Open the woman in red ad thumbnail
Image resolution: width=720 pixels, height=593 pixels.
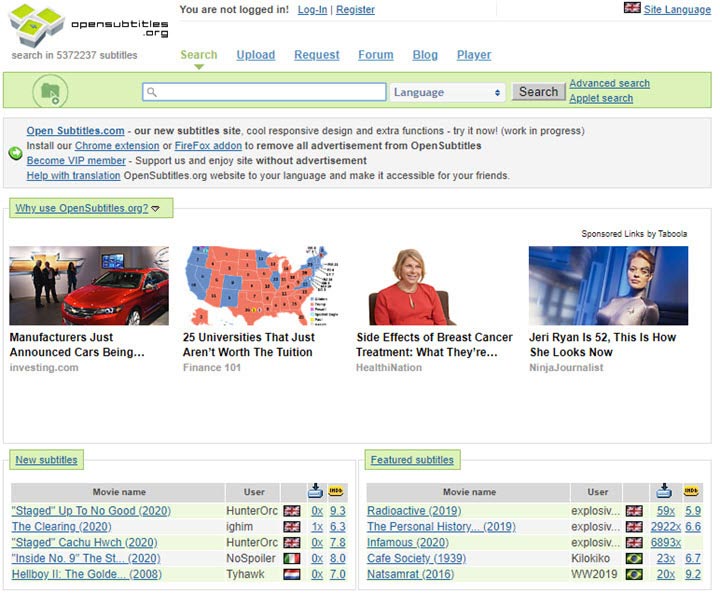click(412, 287)
